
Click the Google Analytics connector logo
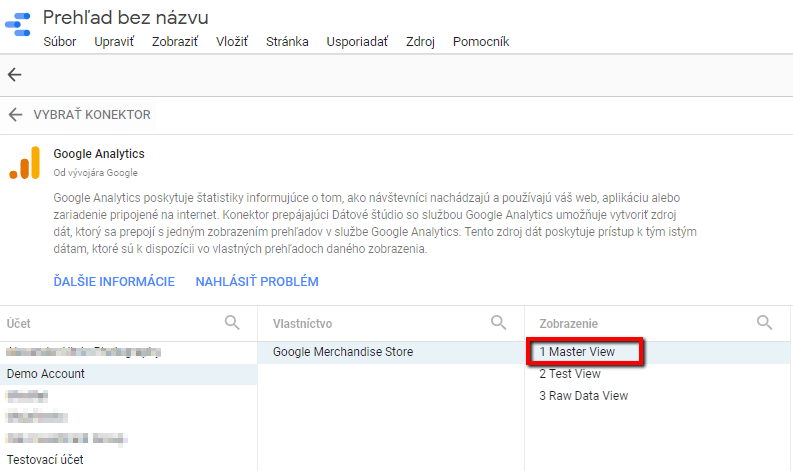click(25, 163)
